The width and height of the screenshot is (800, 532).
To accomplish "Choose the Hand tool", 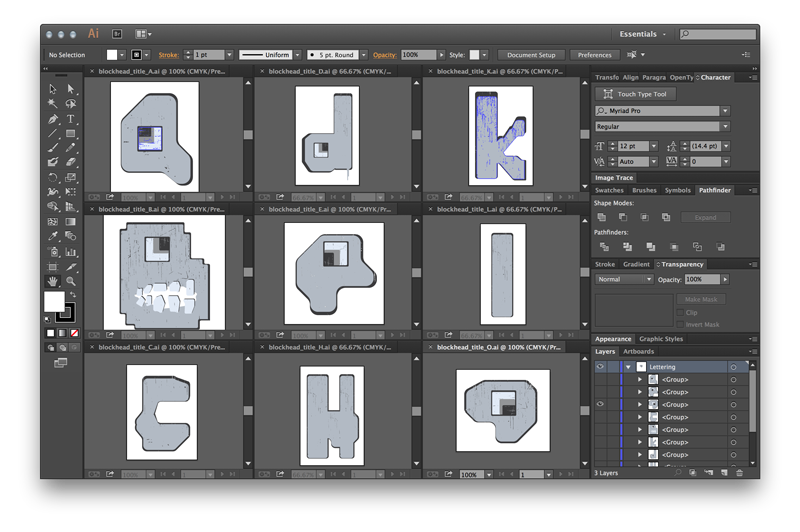I will click(53, 281).
